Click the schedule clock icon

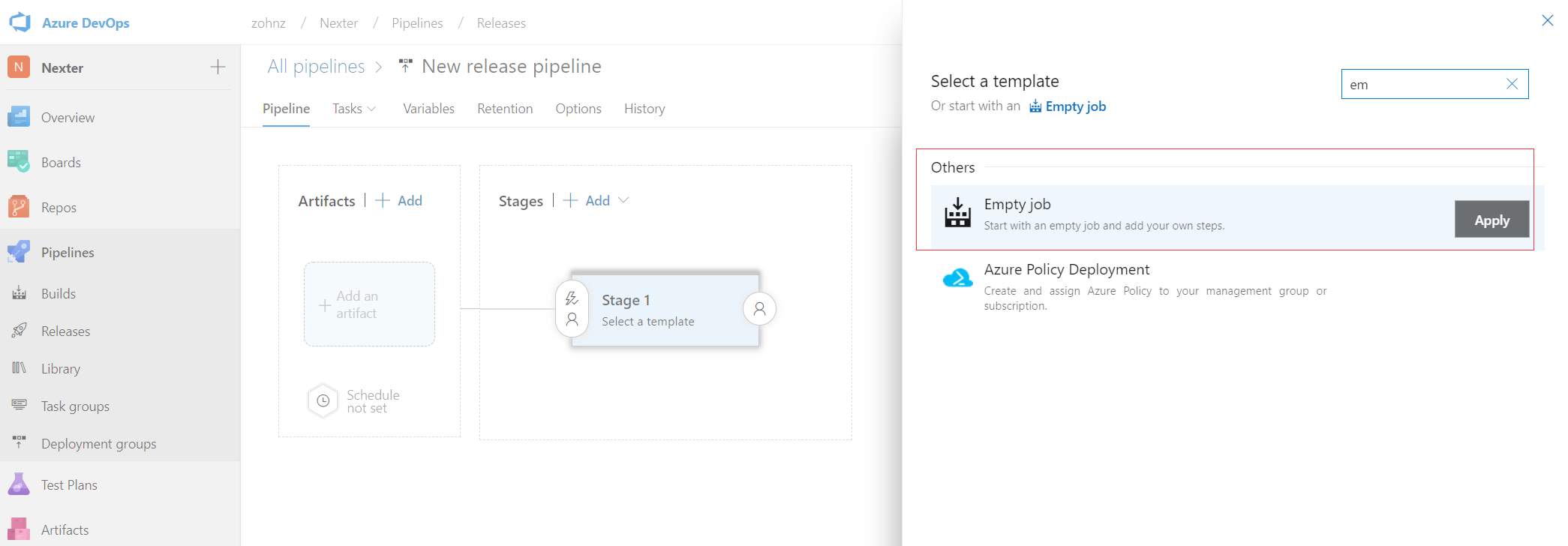pyautogui.click(x=323, y=401)
